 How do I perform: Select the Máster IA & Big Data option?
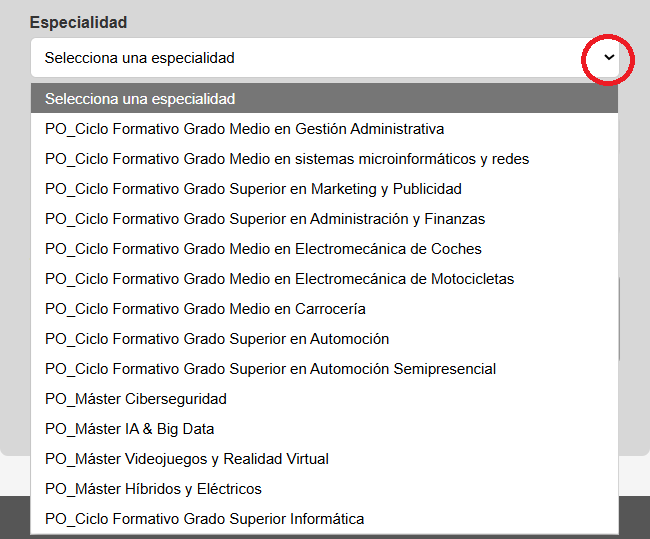coord(130,429)
